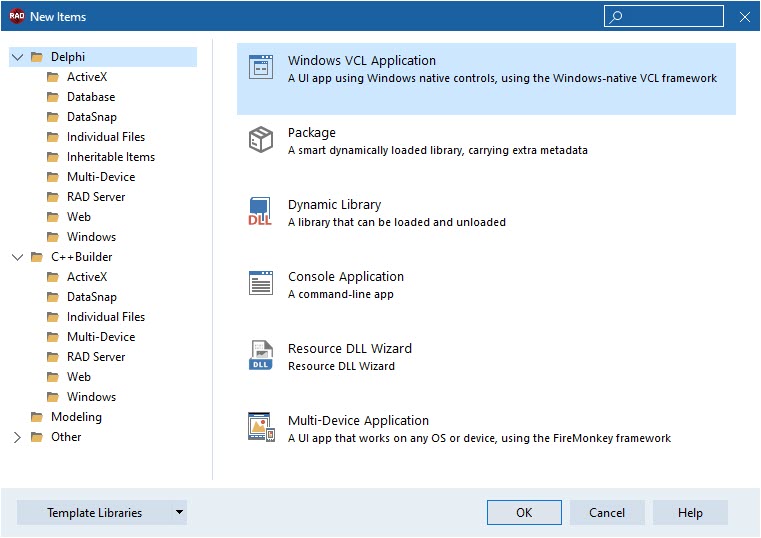Select the C++Builder category
This screenshot has height=538, width=761.
pos(82,257)
